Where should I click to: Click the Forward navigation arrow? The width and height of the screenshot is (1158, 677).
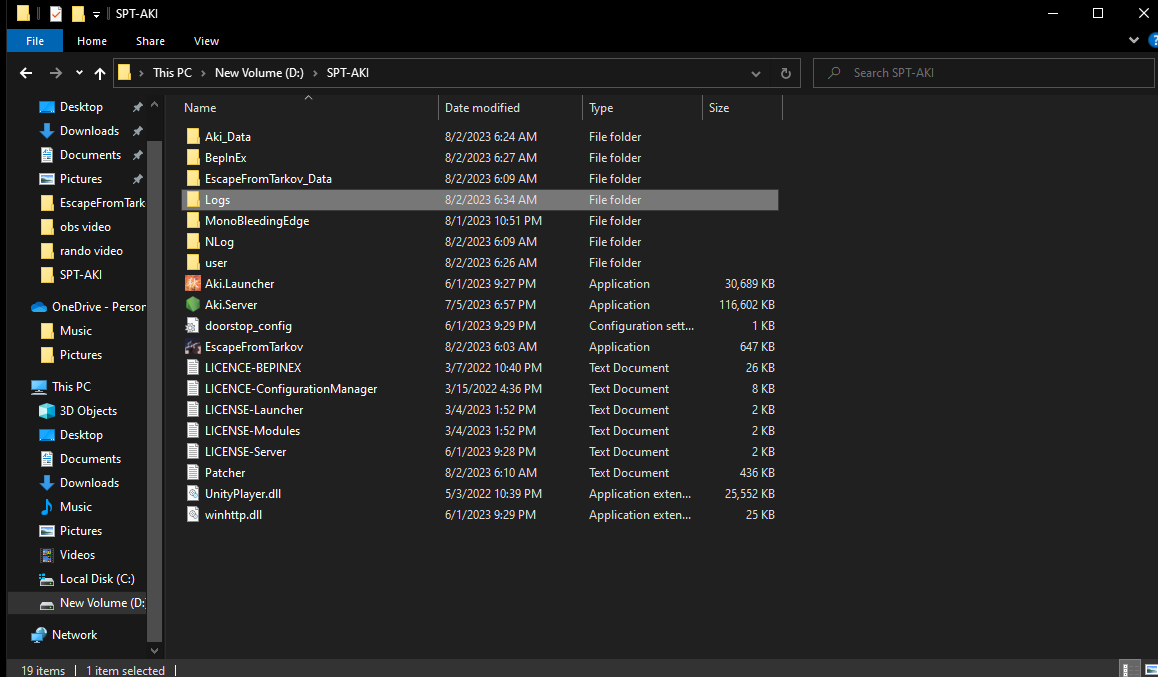[55, 73]
